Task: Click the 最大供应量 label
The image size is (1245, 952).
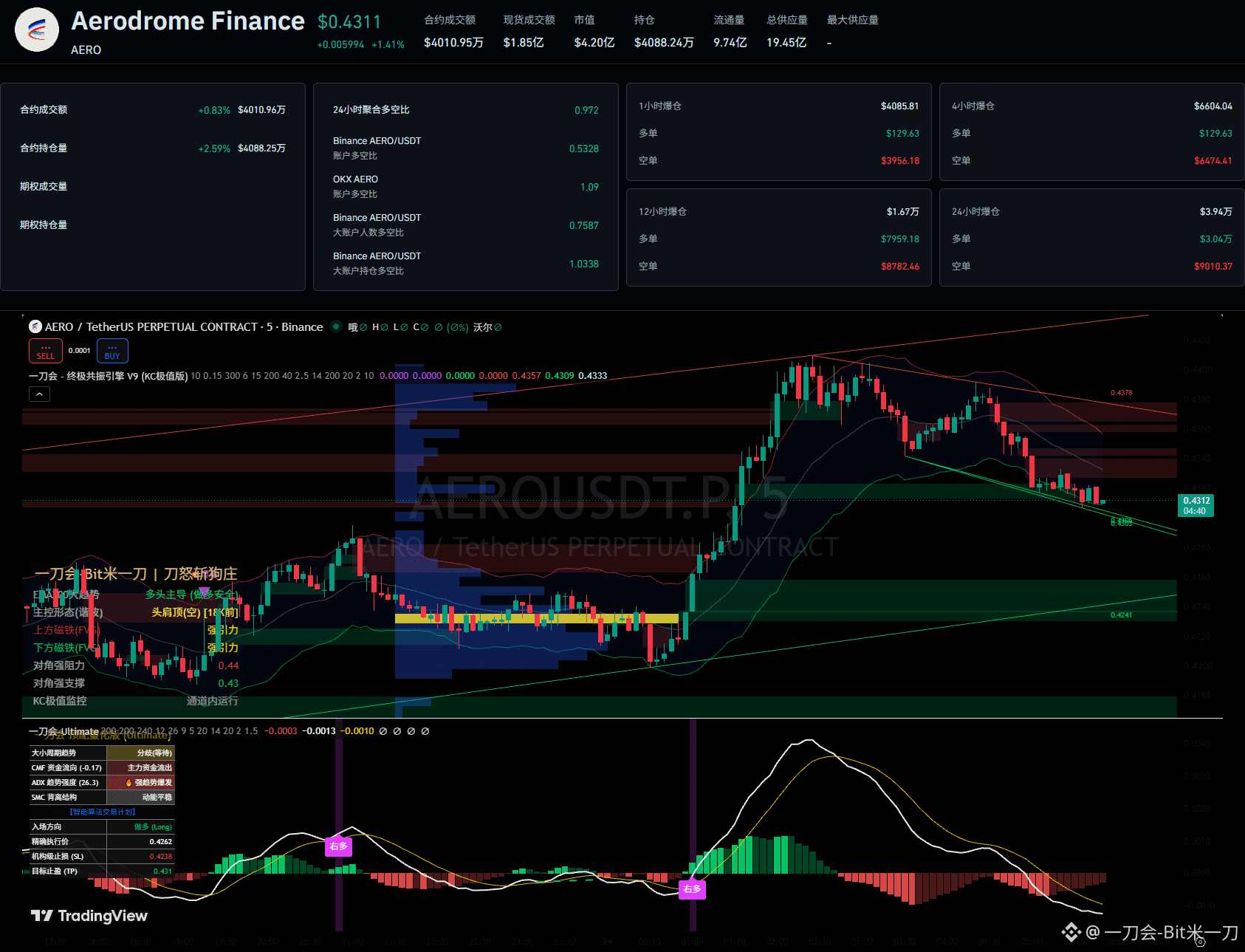Action: (x=853, y=20)
